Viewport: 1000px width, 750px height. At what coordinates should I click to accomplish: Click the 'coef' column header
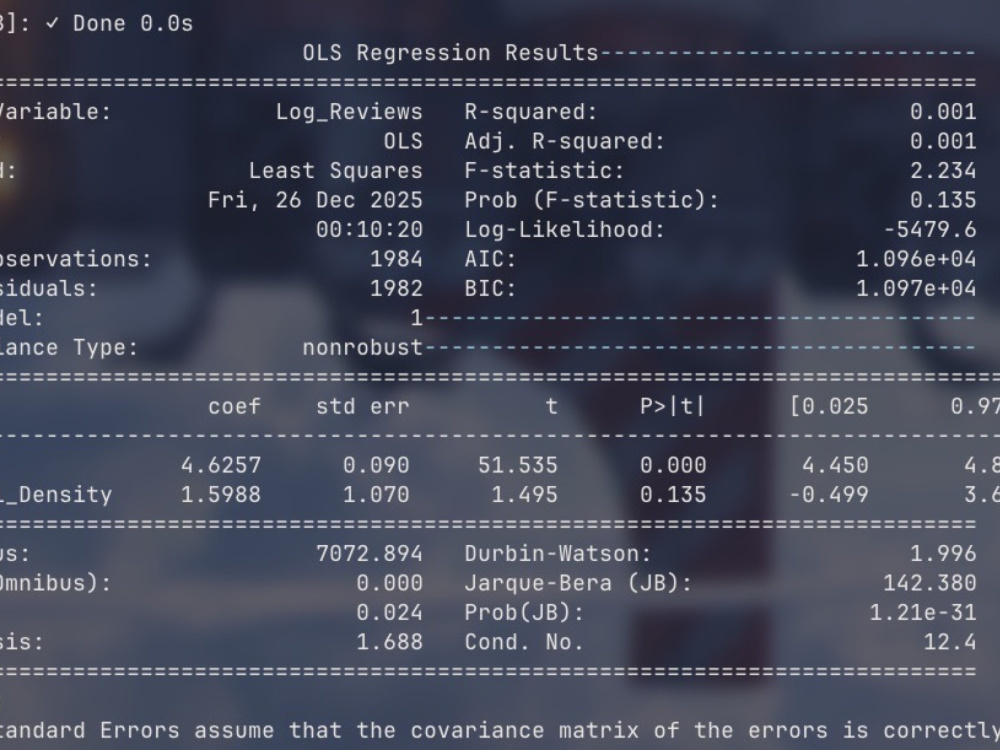[235, 406]
